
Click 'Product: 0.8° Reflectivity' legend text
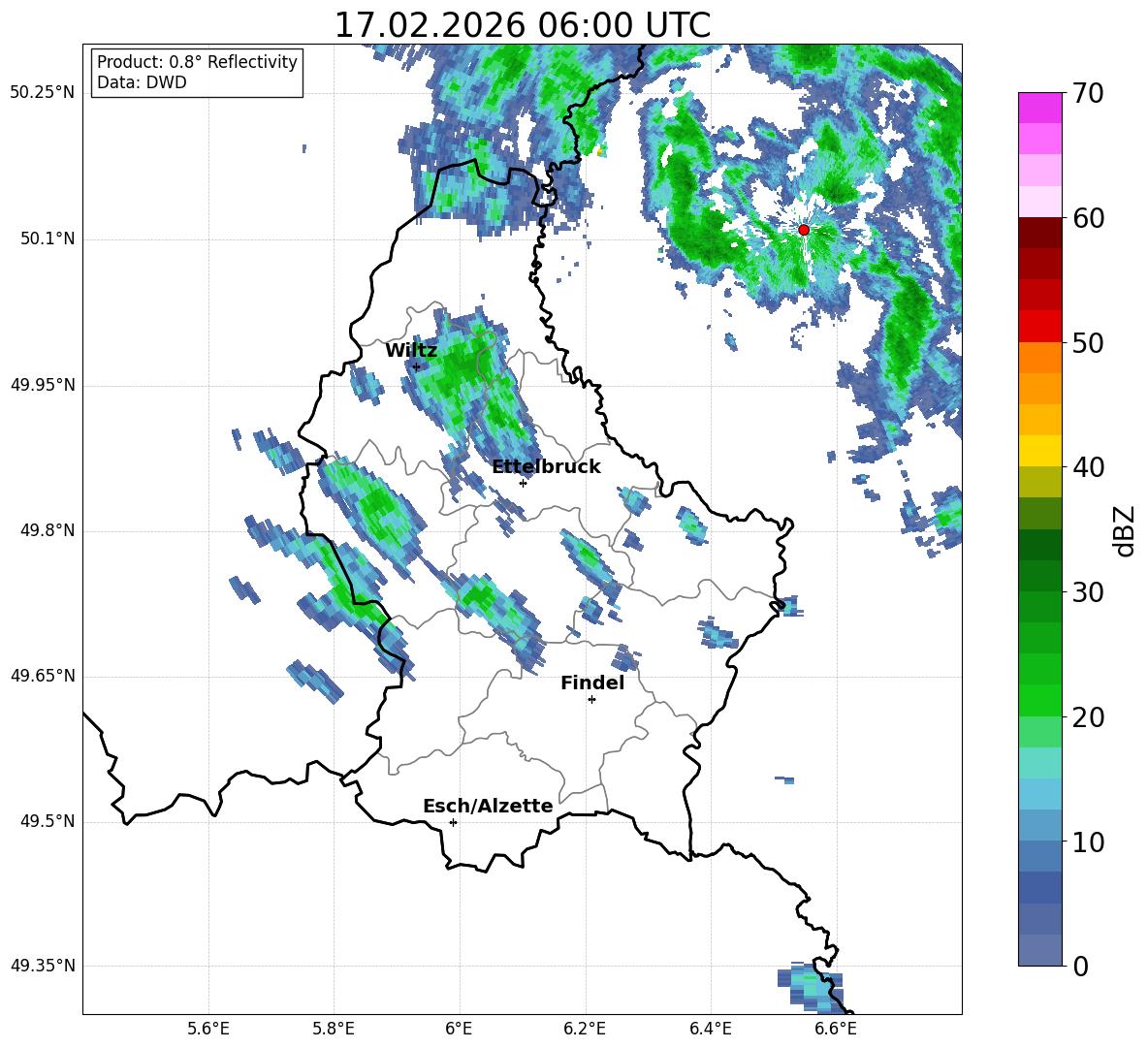tap(197, 62)
